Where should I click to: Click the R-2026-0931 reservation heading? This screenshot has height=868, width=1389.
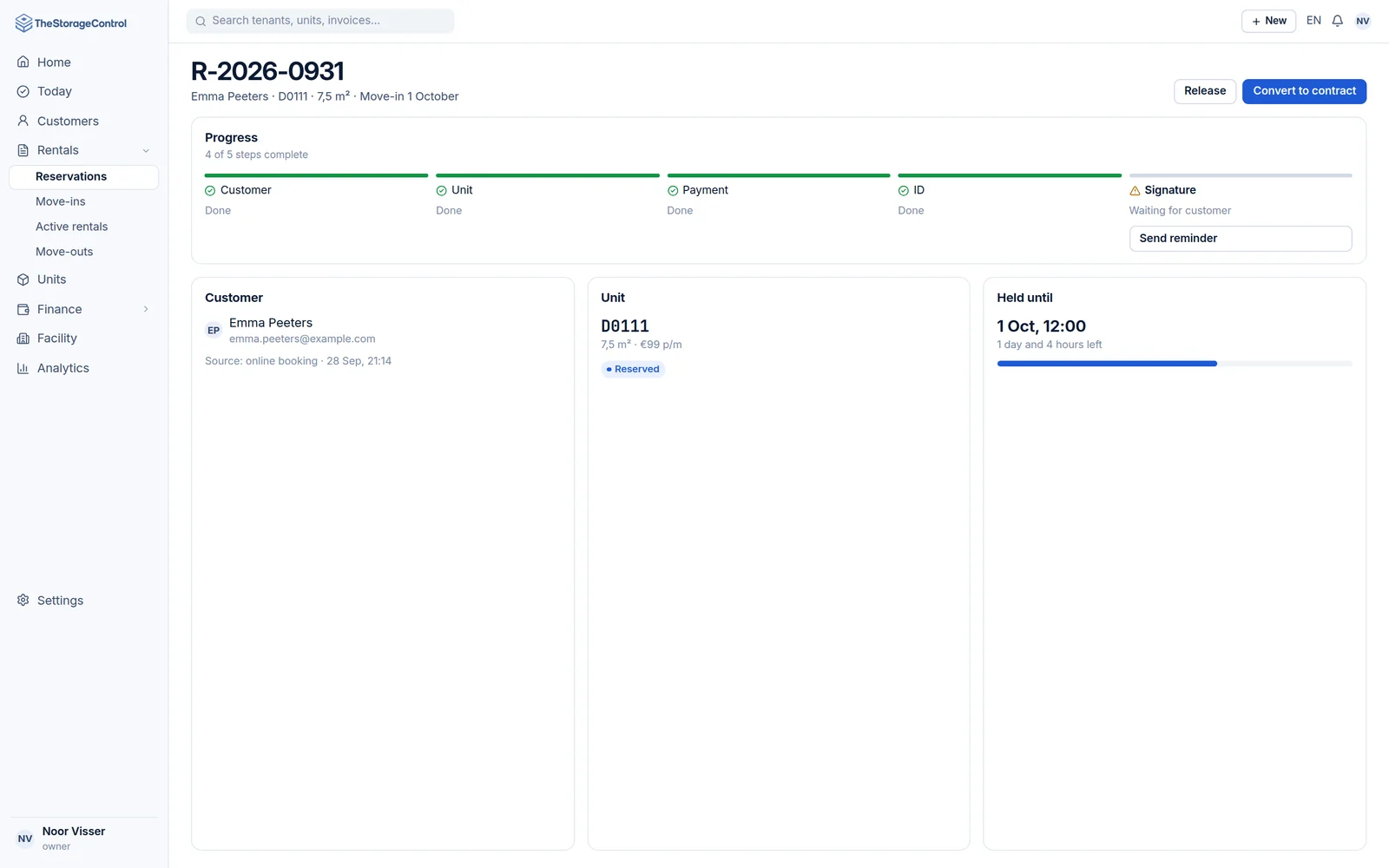click(267, 71)
